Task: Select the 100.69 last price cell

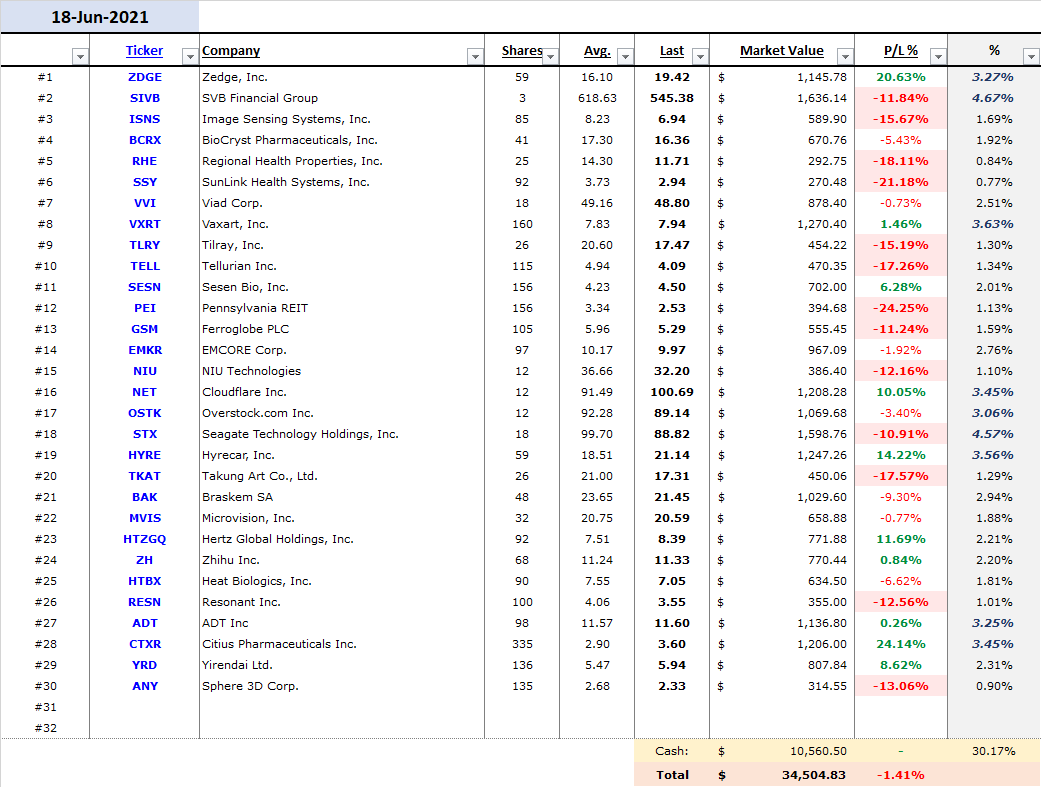Action: (x=672, y=393)
